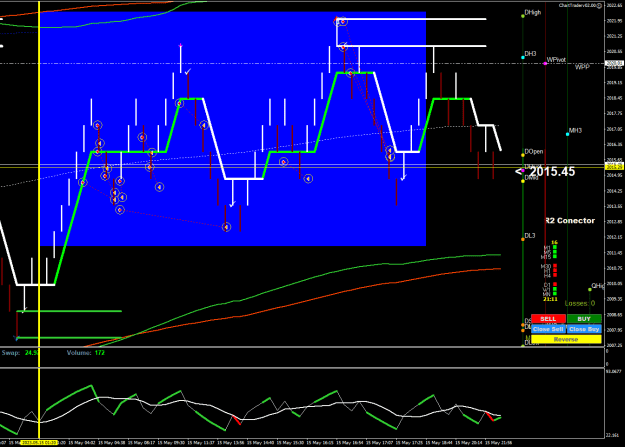Click the Swap value 24.9

(31, 353)
